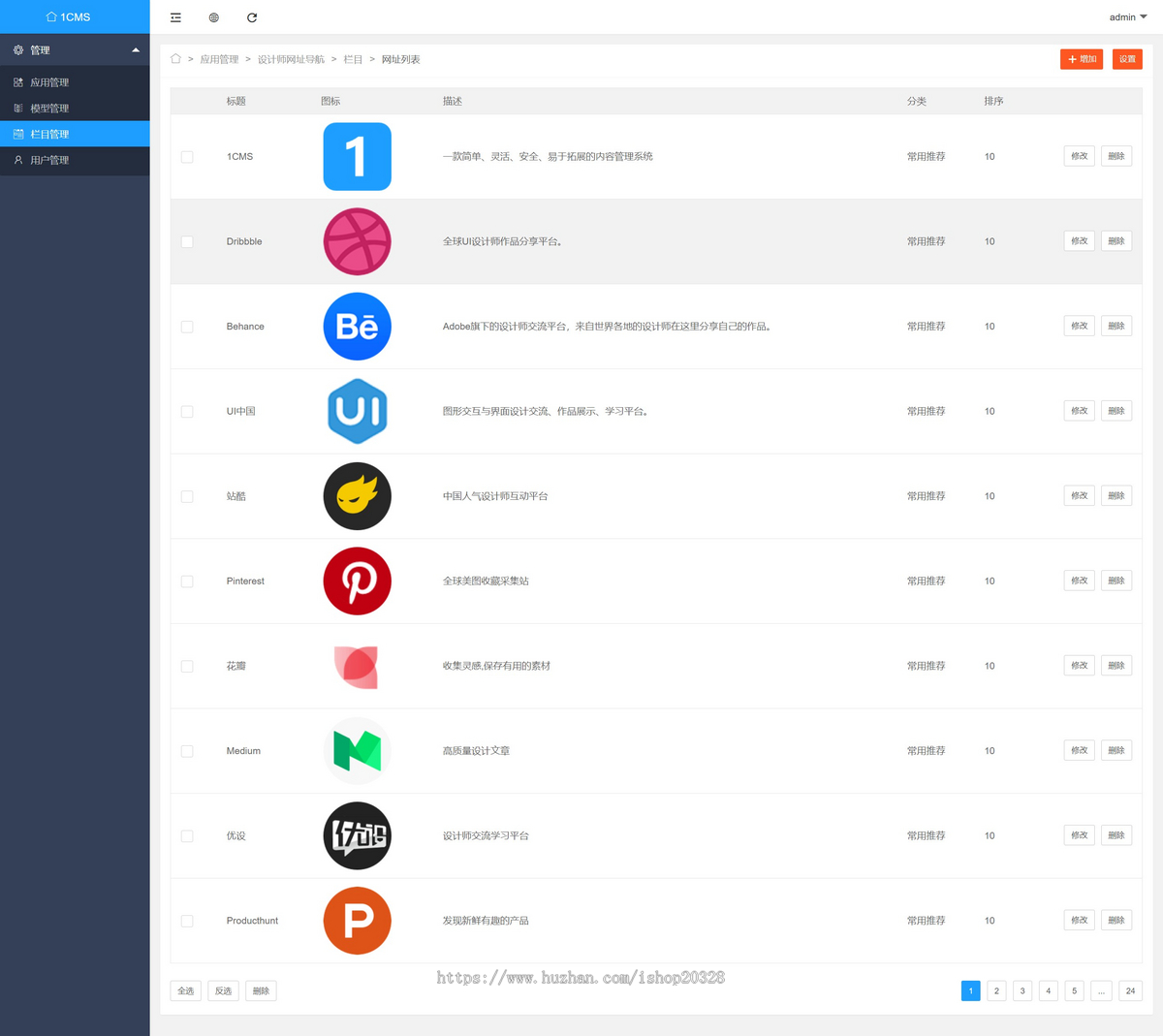
Task: Click the orange 设置 button
Action: tap(1127, 59)
